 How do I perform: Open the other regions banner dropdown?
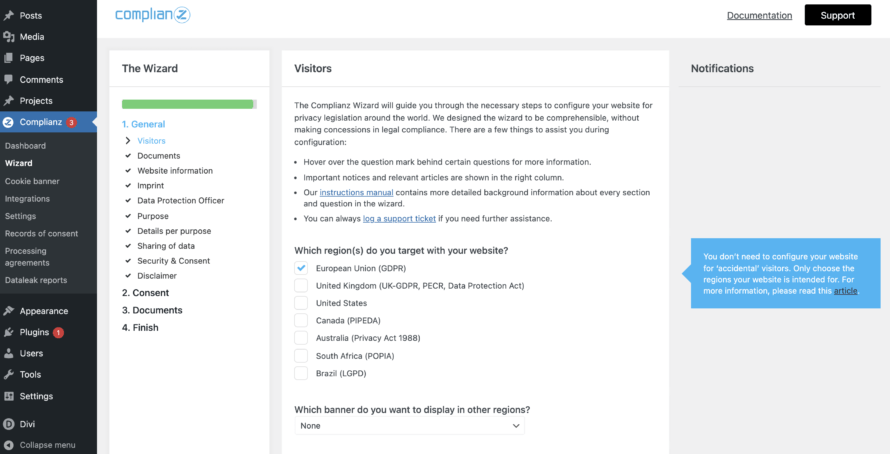pyautogui.click(x=409, y=426)
